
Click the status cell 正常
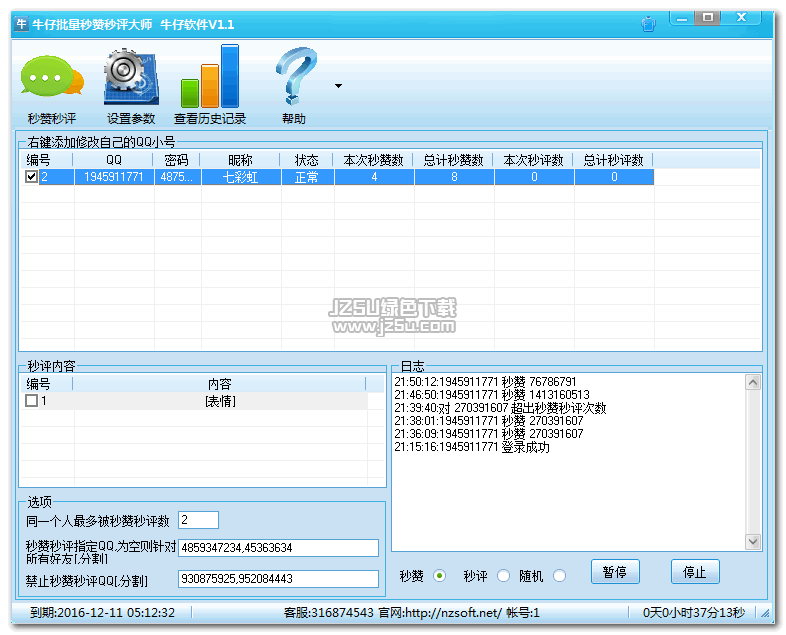(307, 177)
